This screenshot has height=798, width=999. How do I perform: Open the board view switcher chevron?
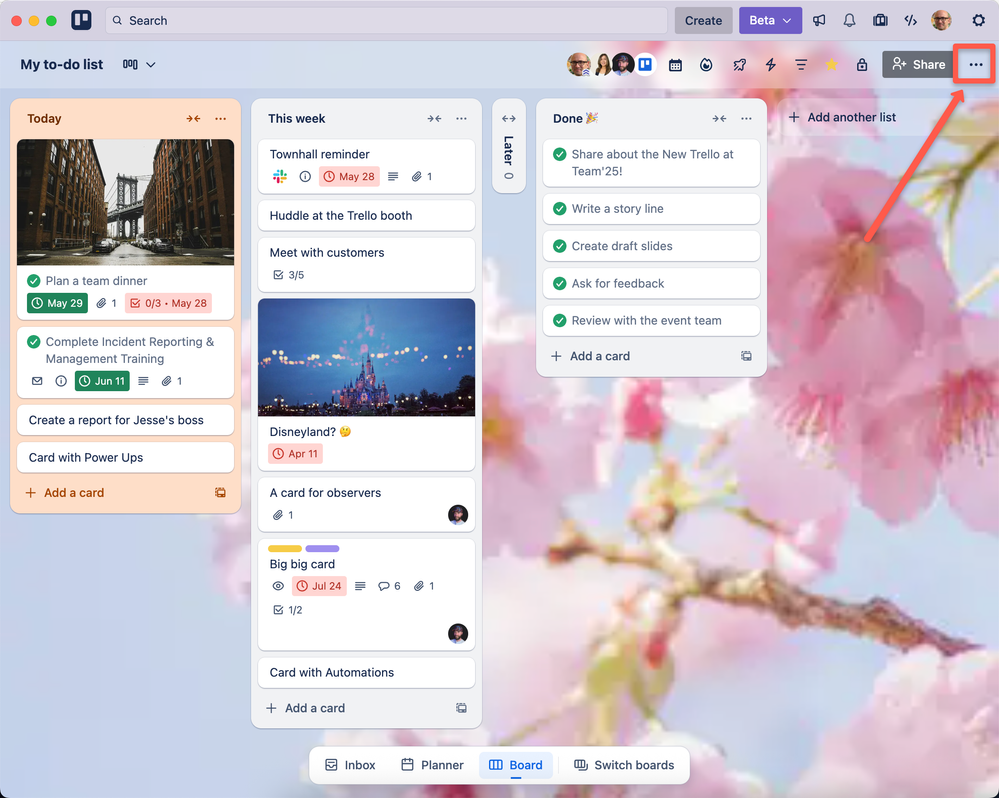tap(150, 64)
